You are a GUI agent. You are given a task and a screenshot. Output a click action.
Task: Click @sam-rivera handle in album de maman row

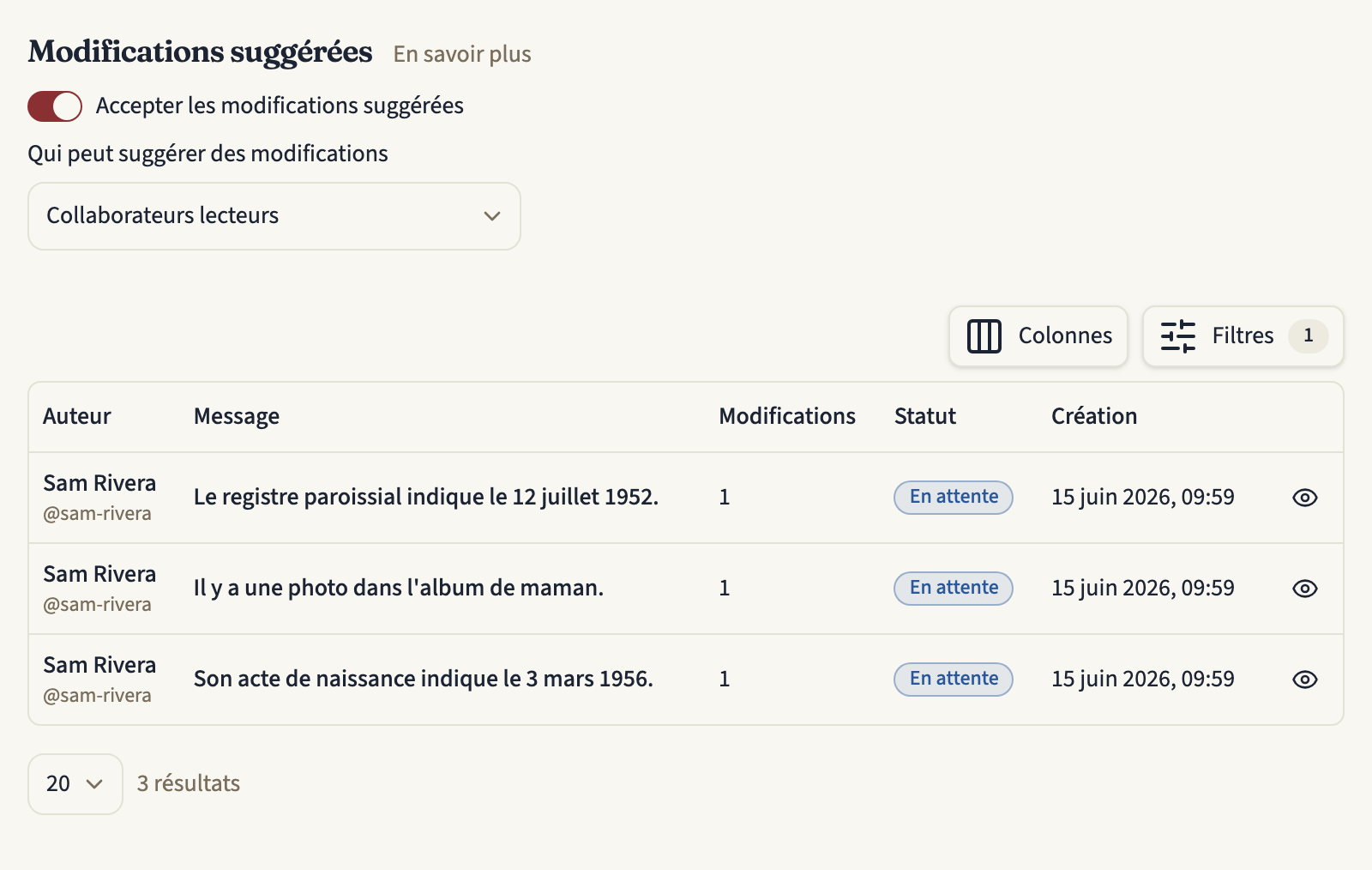pyautogui.click(x=98, y=605)
